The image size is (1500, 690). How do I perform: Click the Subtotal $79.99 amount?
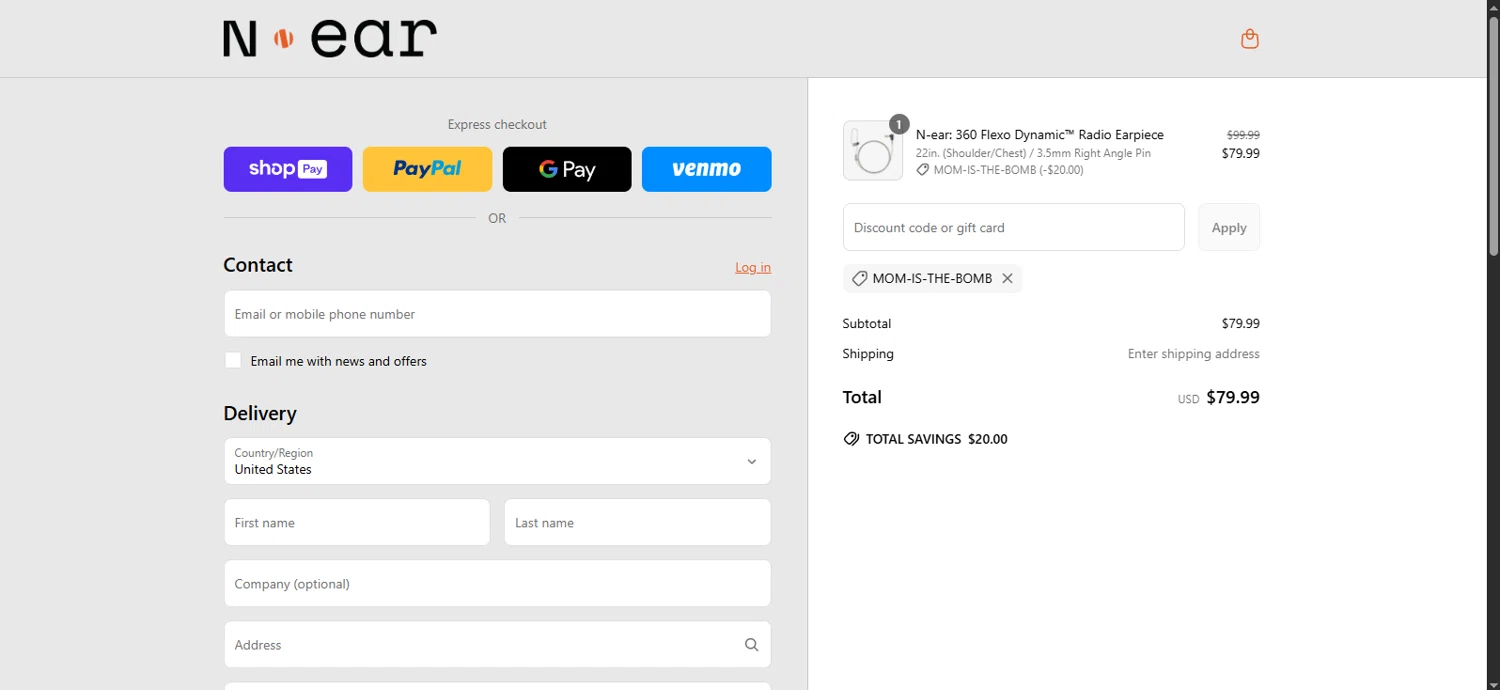(1240, 324)
